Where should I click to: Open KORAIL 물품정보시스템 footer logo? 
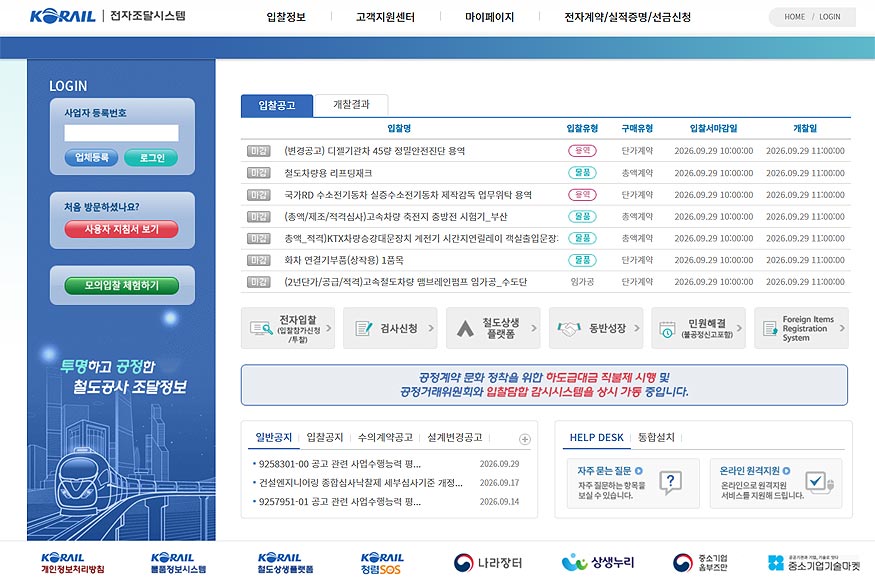pos(178,563)
